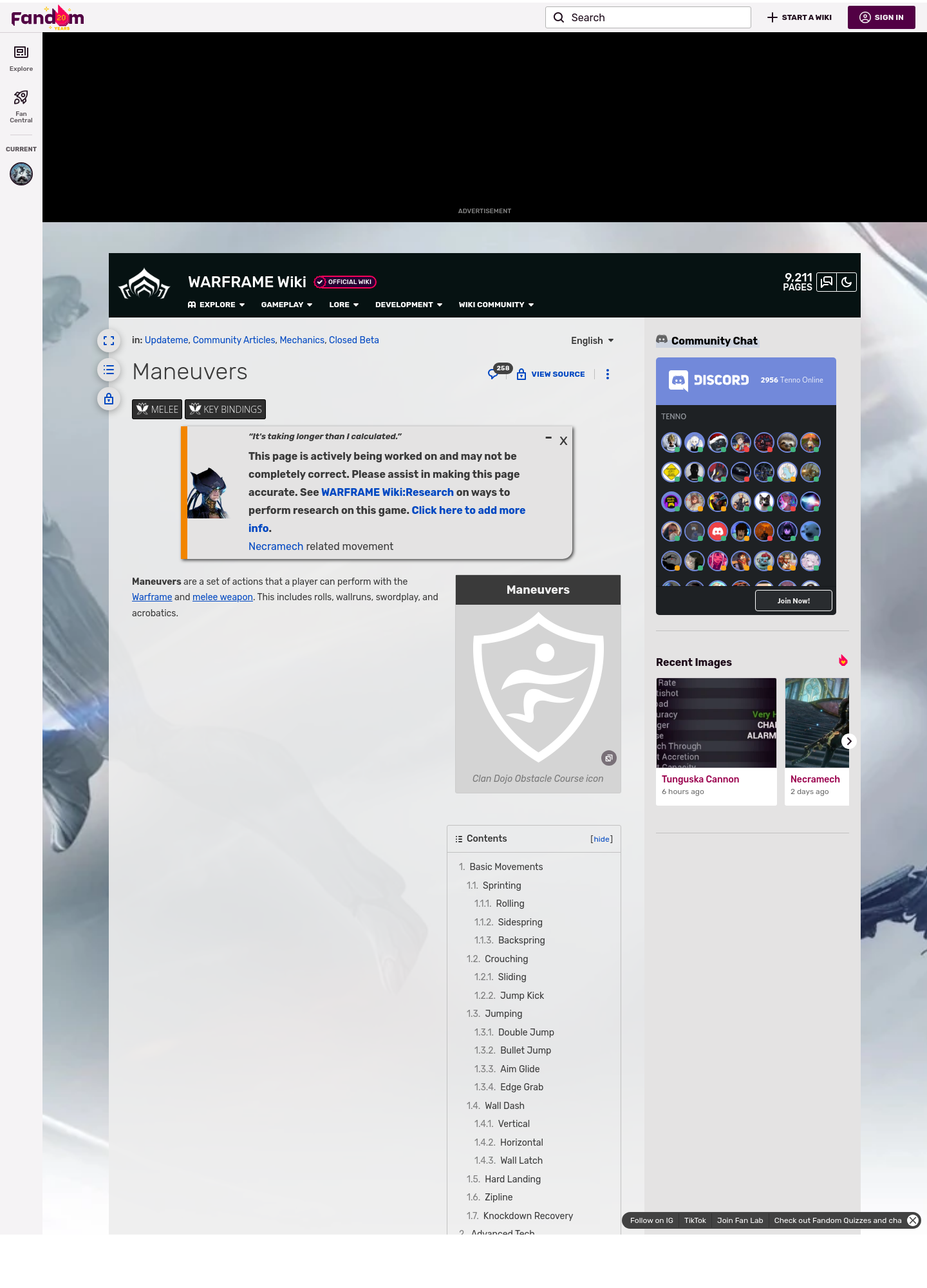The height and width of the screenshot is (1288, 927).
Task: Show next Recent Images with arrow
Action: coord(849,741)
